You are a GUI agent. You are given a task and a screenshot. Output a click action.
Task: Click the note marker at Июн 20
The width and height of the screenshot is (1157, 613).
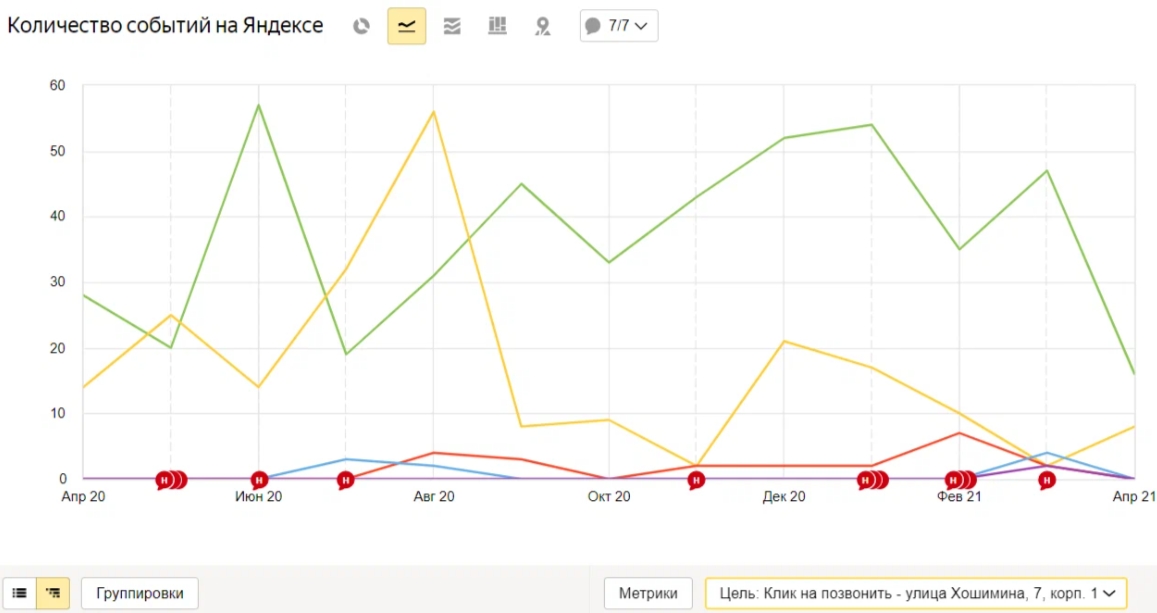coord(259,480)
